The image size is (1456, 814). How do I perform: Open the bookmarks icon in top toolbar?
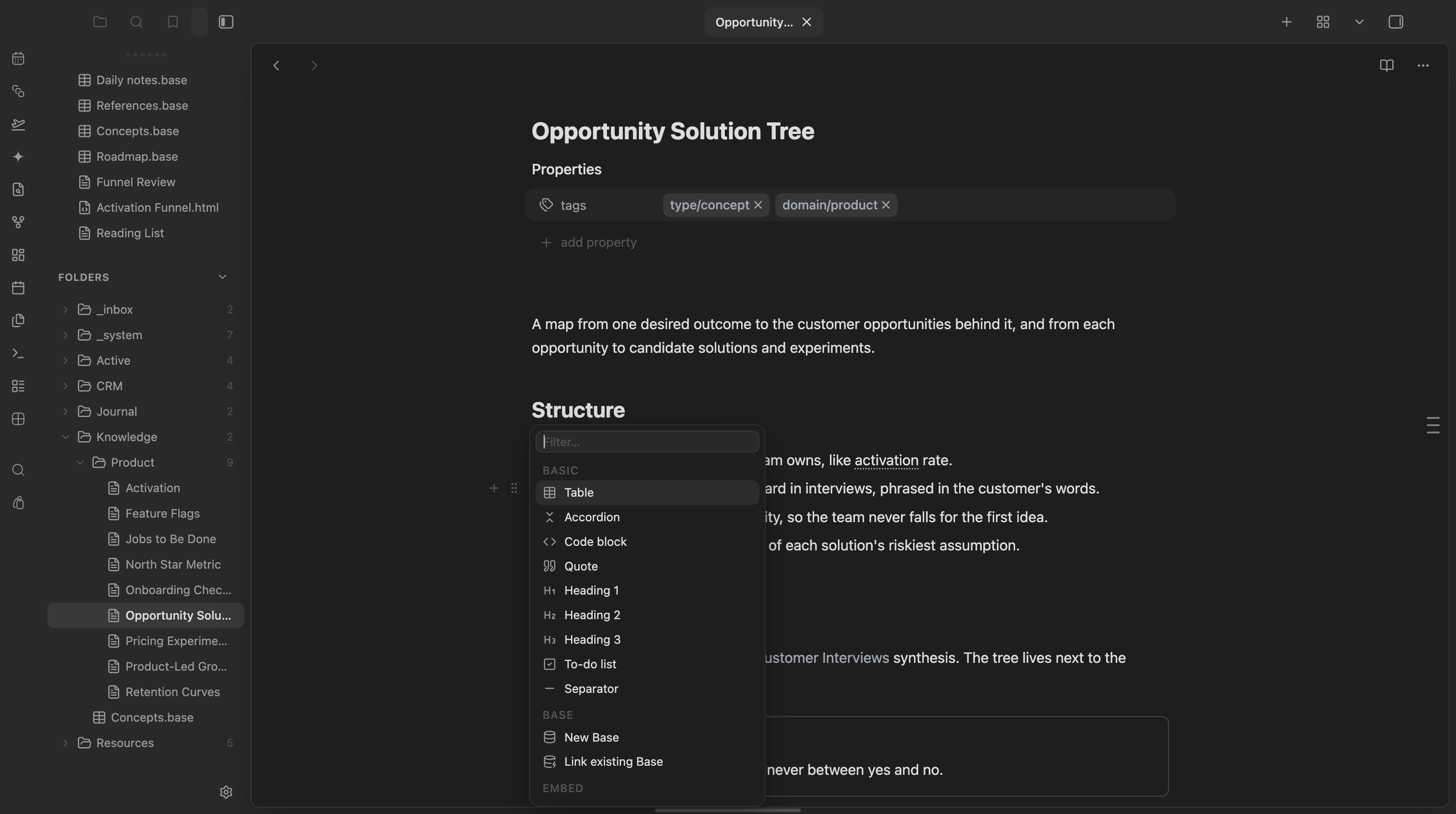tap(173, 22)
